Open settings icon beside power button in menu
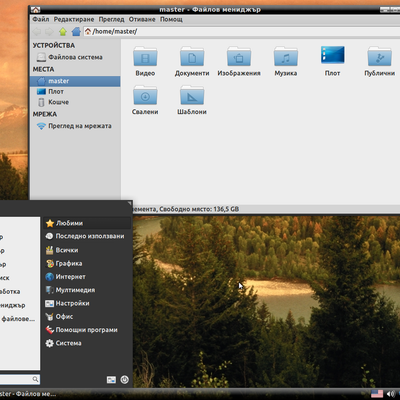 111,380
